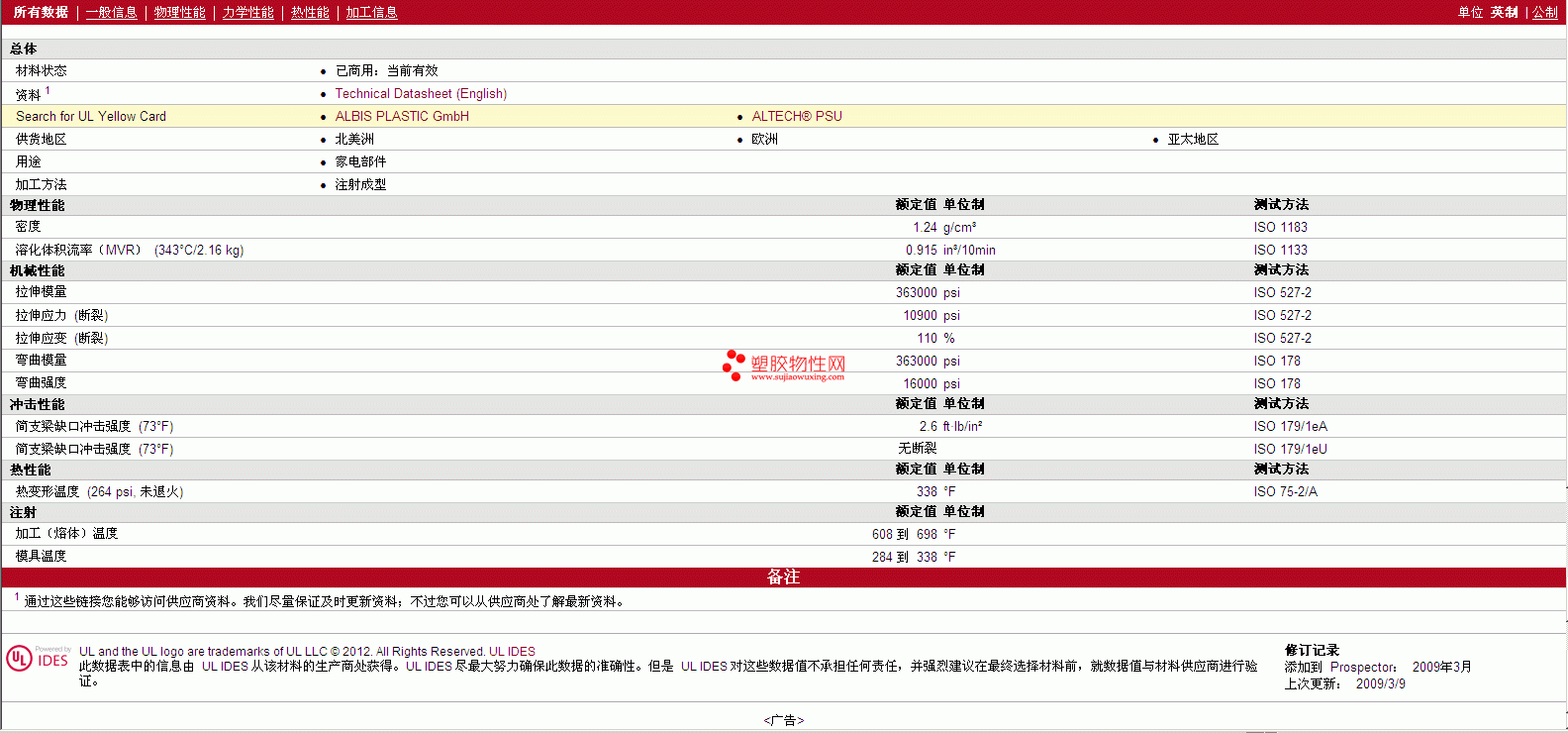Switch to the 加工信息 tab
Screen dimensions: 1568x733
tap(371, 12)
